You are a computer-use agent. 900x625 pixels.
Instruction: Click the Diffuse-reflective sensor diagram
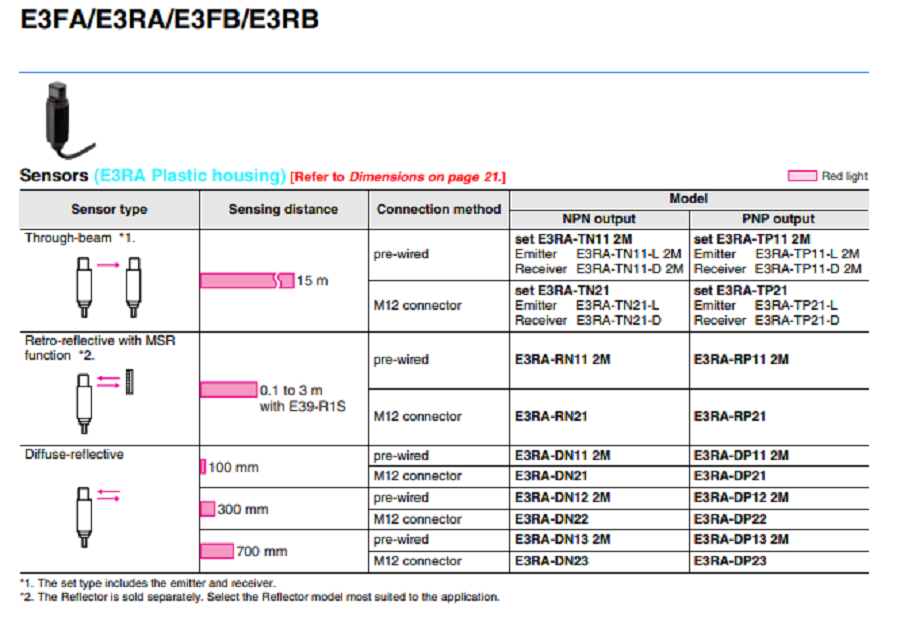[98, 517]
